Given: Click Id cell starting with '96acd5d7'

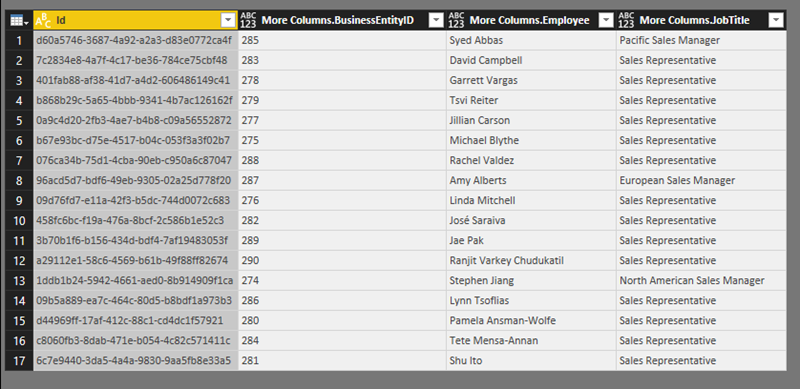Looking at the screenshot, I should tap(135, 180).
